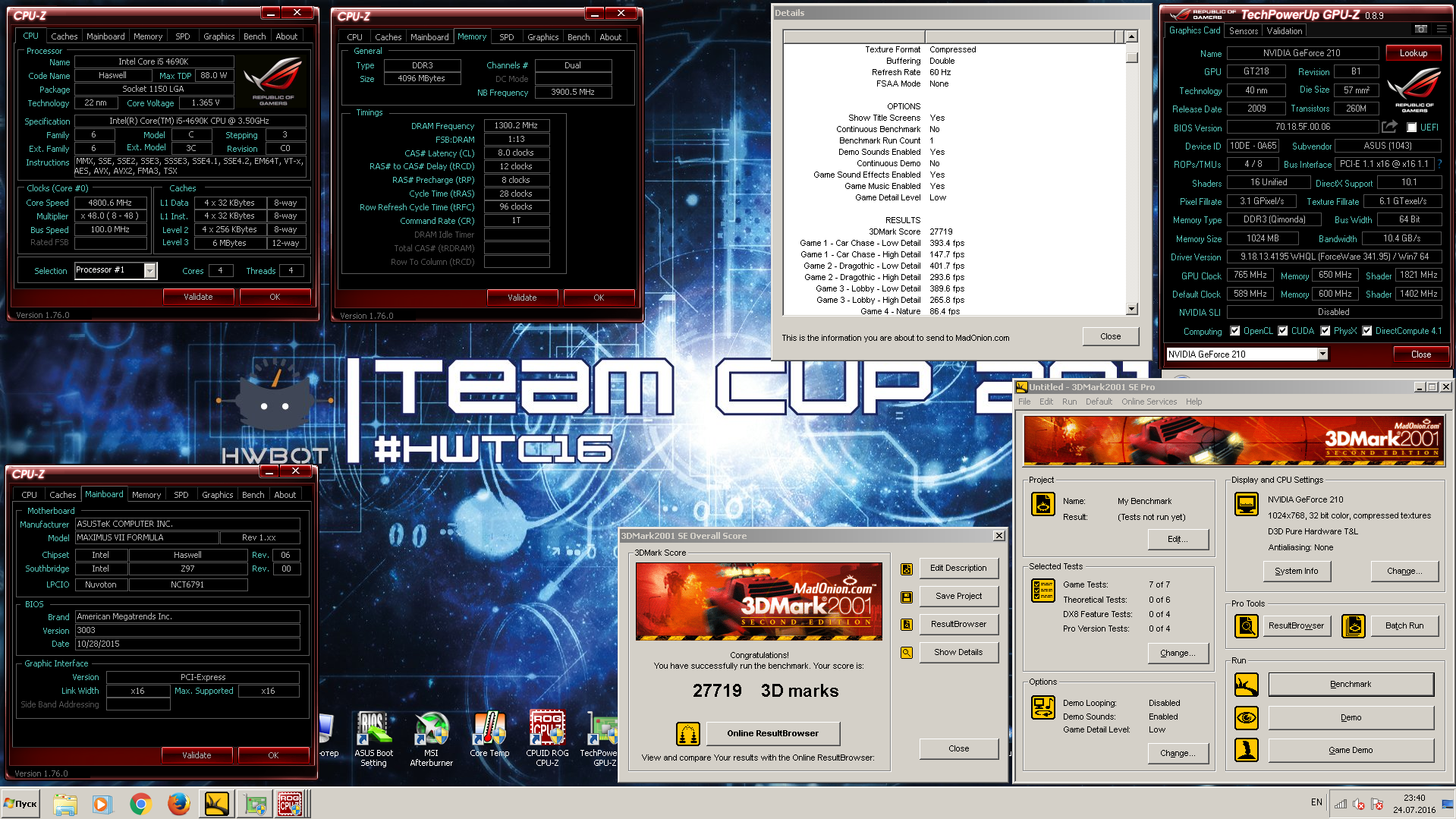This screenshot has height=819, width=1456.
Task: Toggle the OpenCL checkbox
Action: click(1235, 331)
